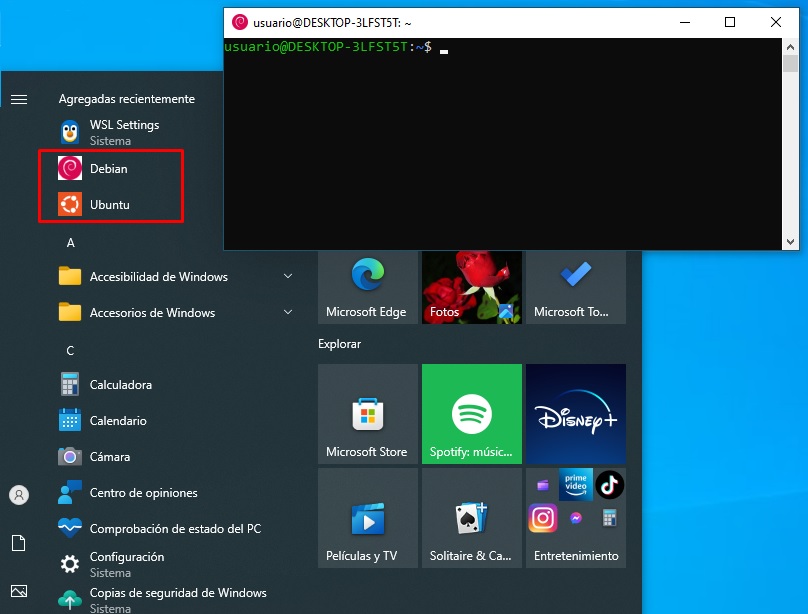Click the TikTok icon in Entretenimiento folder
Image resolution: width=808 pixels, height=614 pixels.
pos(610,484)
